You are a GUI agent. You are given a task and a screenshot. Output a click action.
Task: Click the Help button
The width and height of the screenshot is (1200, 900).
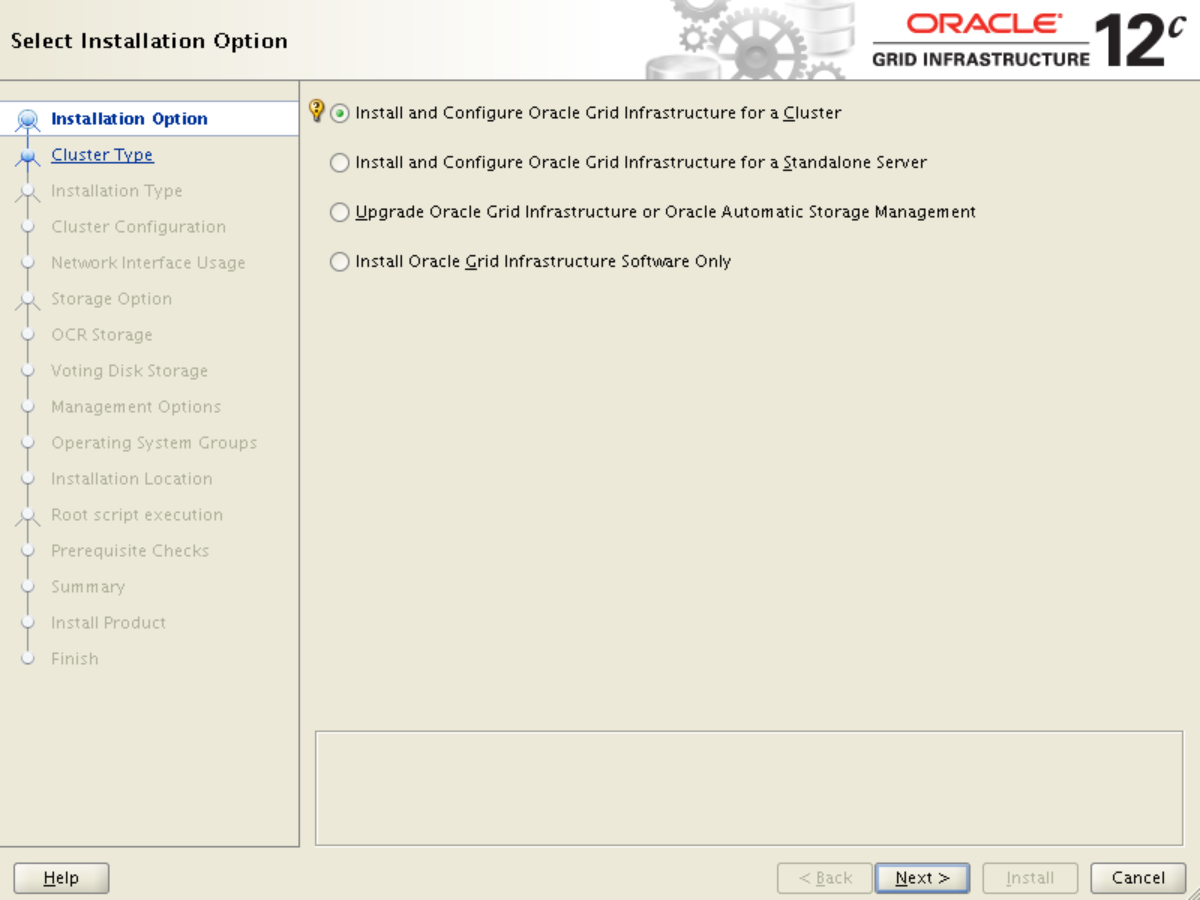pos(61,878)
